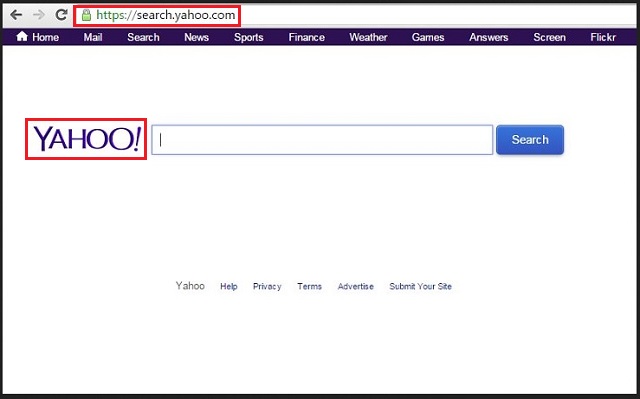
Task: Follow the Submit Your Site link
Action: point(420,286)
